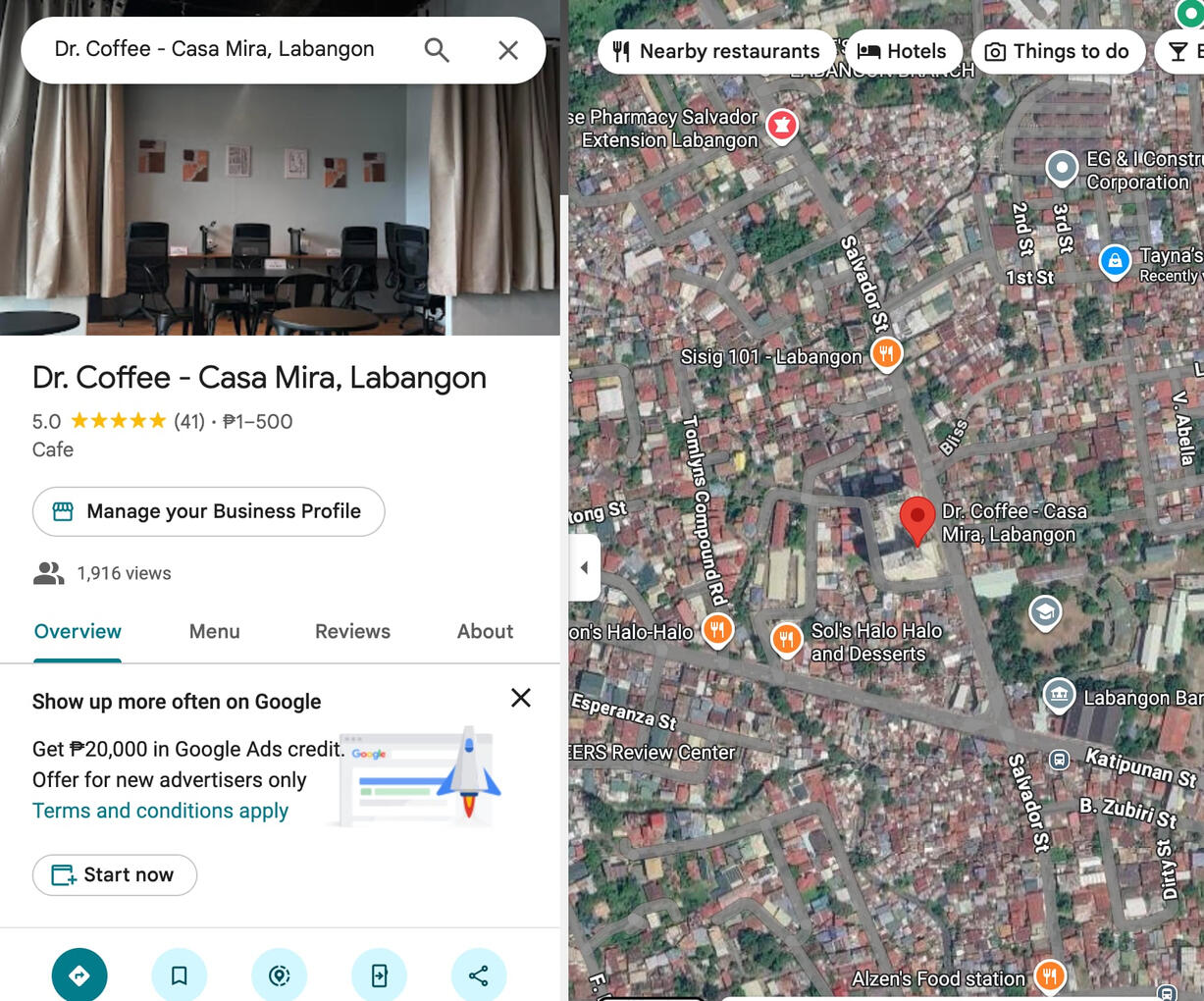Click the search field text Dr. Coffee
Viewport: 1204px width, 1001px height.
214,49
